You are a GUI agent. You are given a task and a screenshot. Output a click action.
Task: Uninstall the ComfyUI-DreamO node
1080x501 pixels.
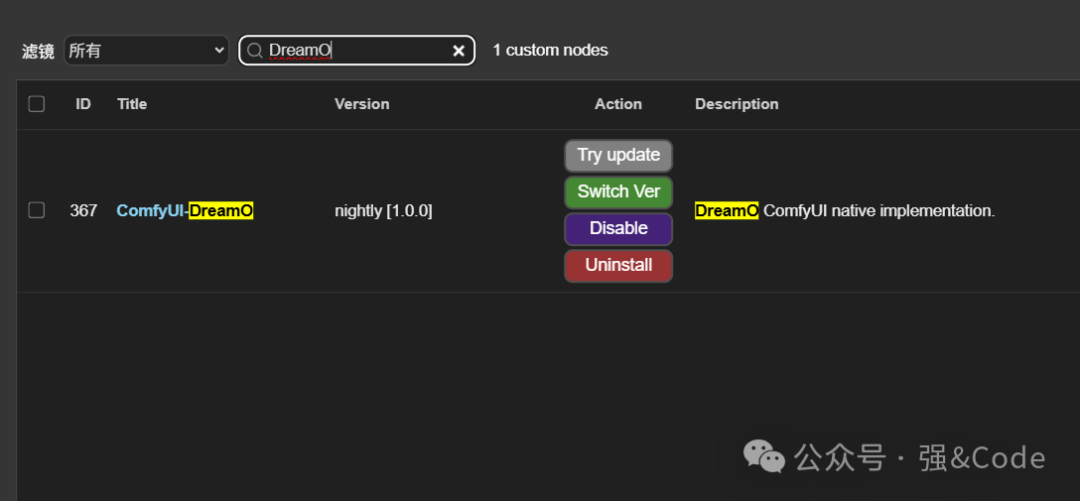pyautogui.click(x=619, y=265)
